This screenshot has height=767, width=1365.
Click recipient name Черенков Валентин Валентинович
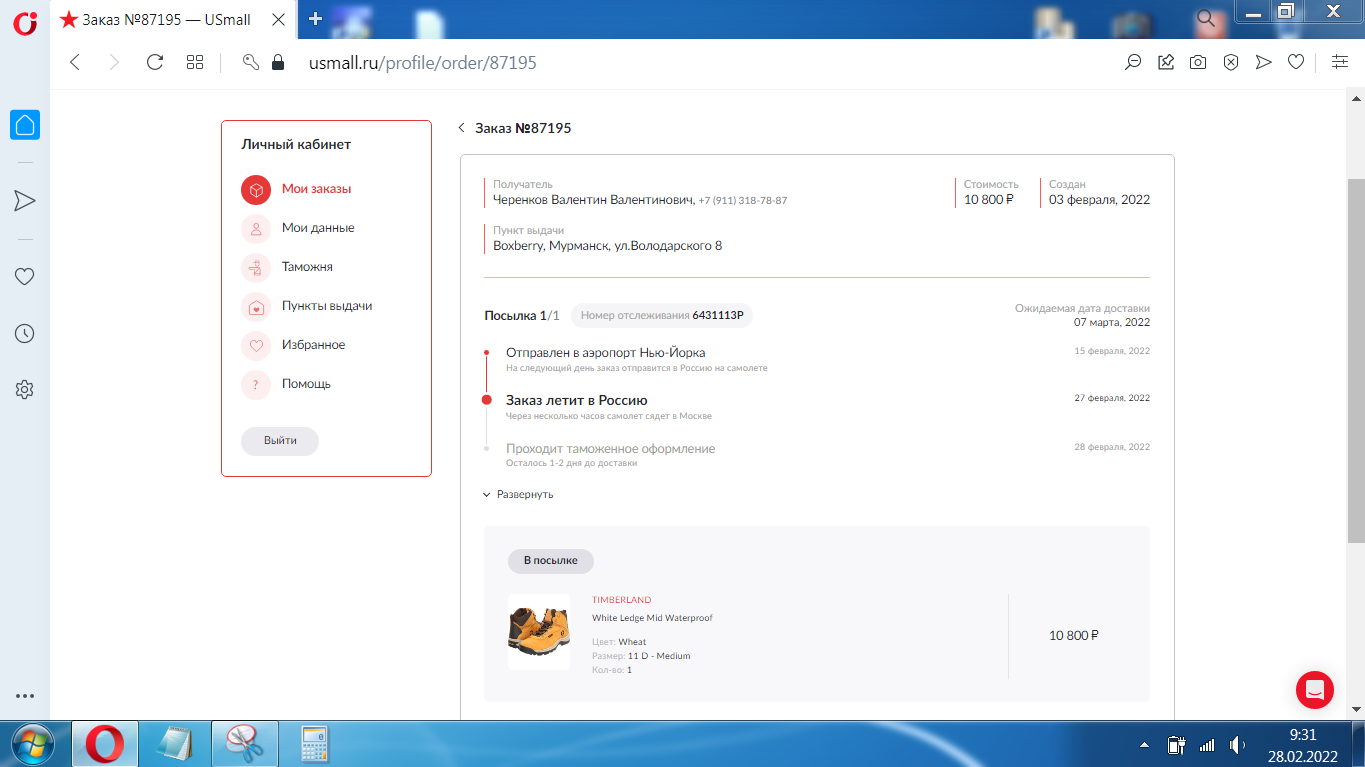click(594, 200)
